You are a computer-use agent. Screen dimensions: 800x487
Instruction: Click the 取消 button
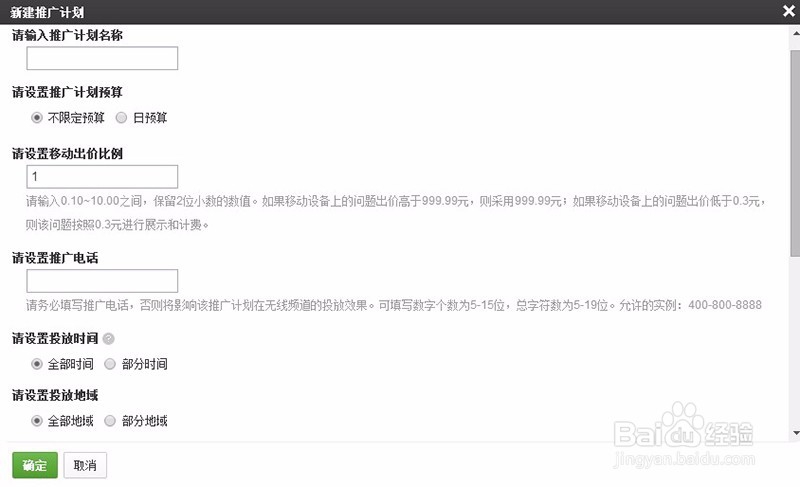(x=85, y=465)
